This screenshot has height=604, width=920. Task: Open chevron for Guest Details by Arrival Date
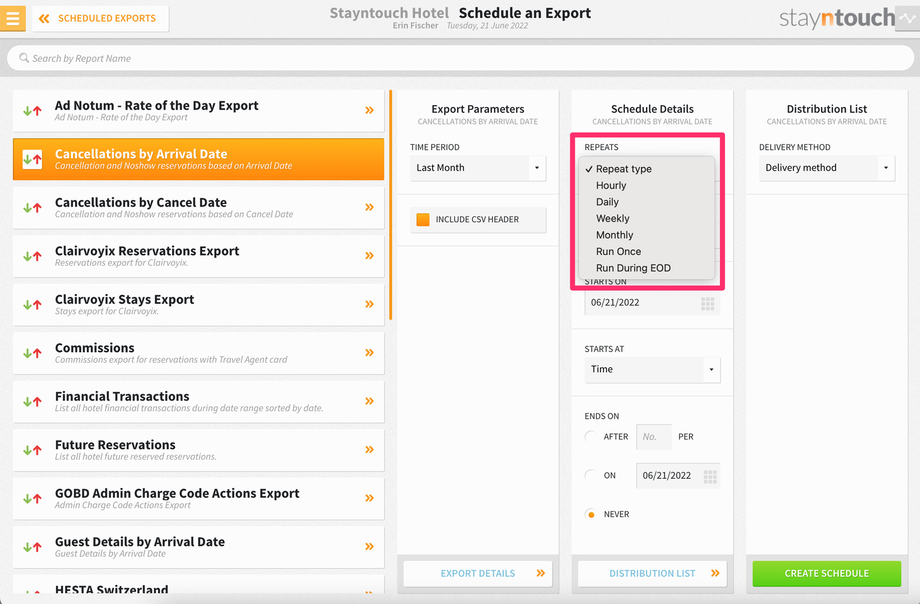pos(369,546)
